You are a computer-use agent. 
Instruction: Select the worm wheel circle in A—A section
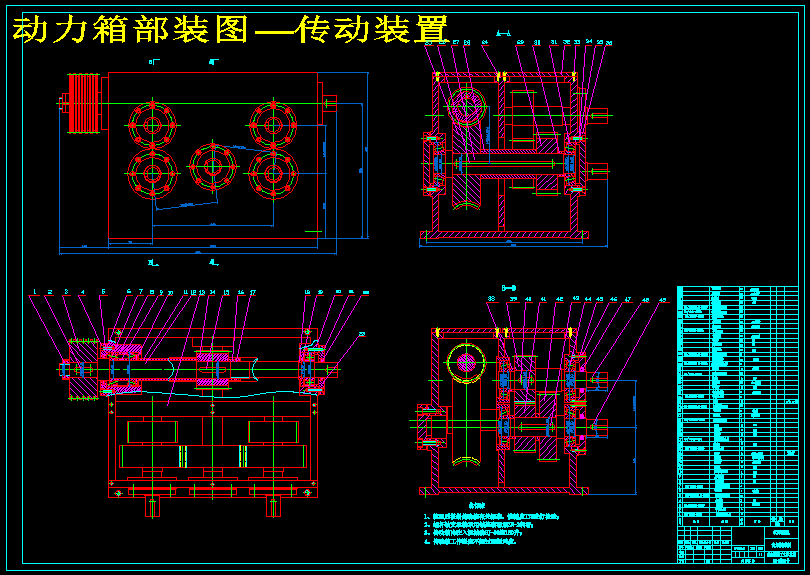point(466,107)
